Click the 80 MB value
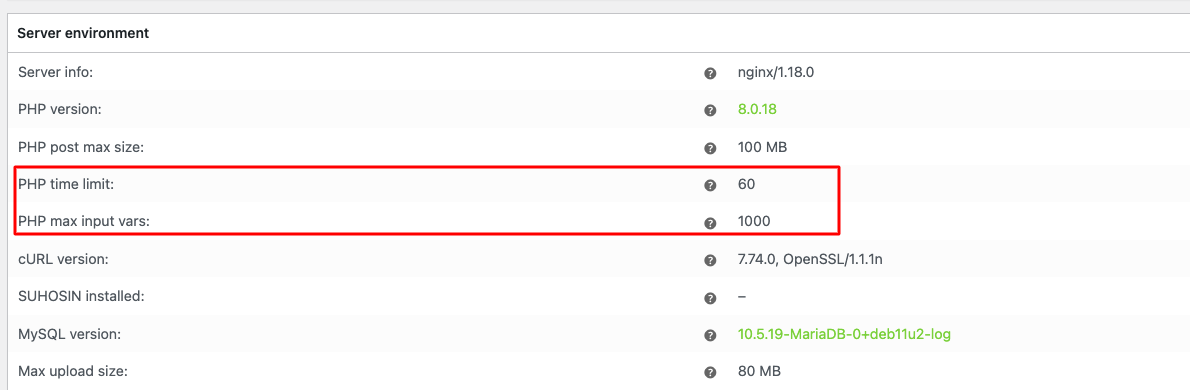The width and height of the screenshot is (1190, 390). click(x=759, y=372)
